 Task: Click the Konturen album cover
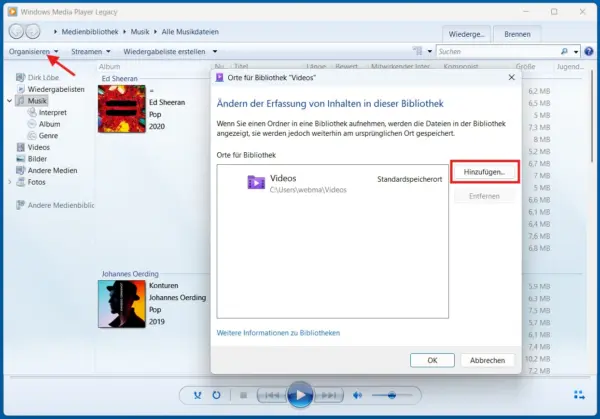(122, 304)
